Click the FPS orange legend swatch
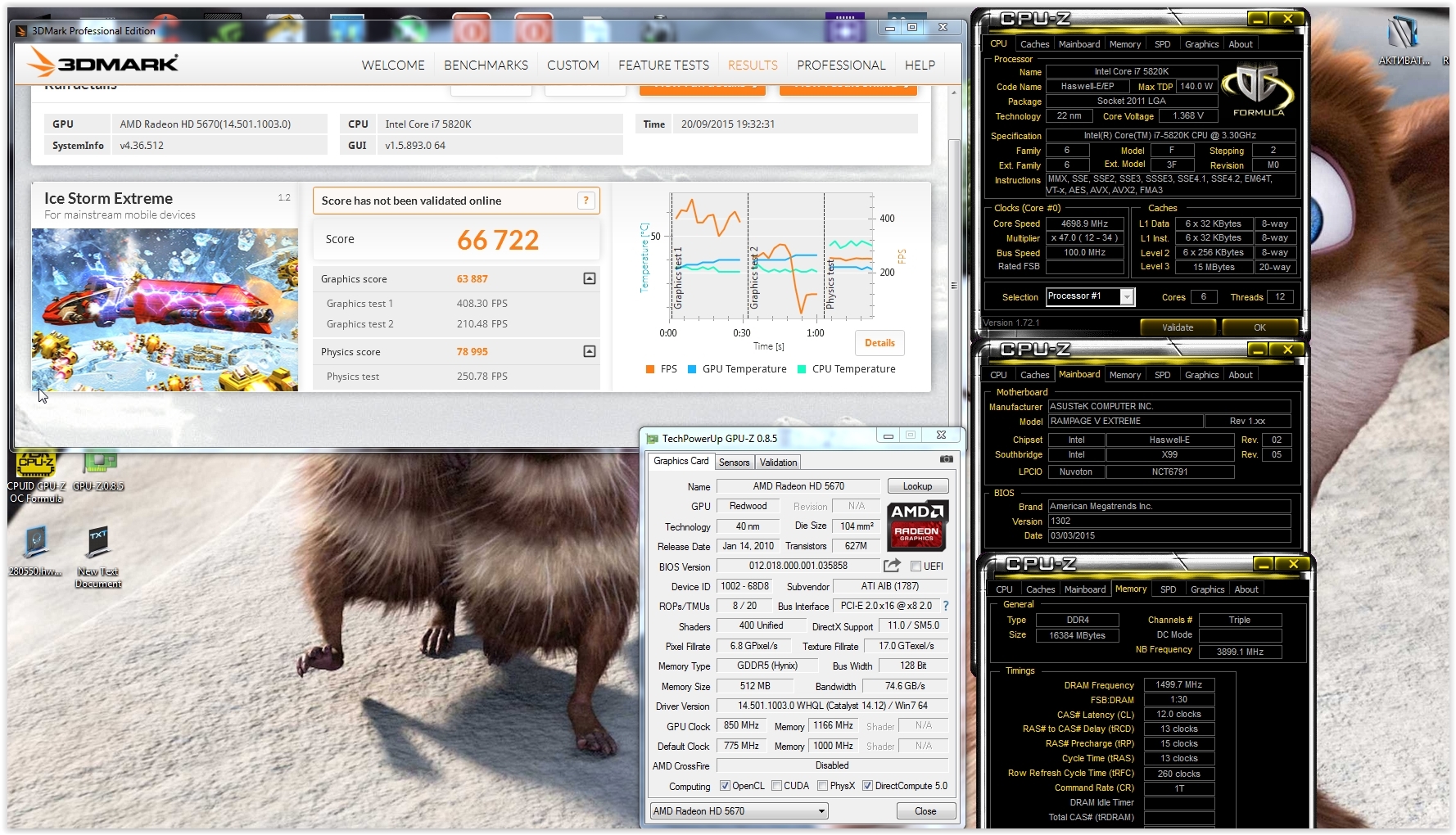This screenshot has height=835, width=1456. (x=650, y=369)
